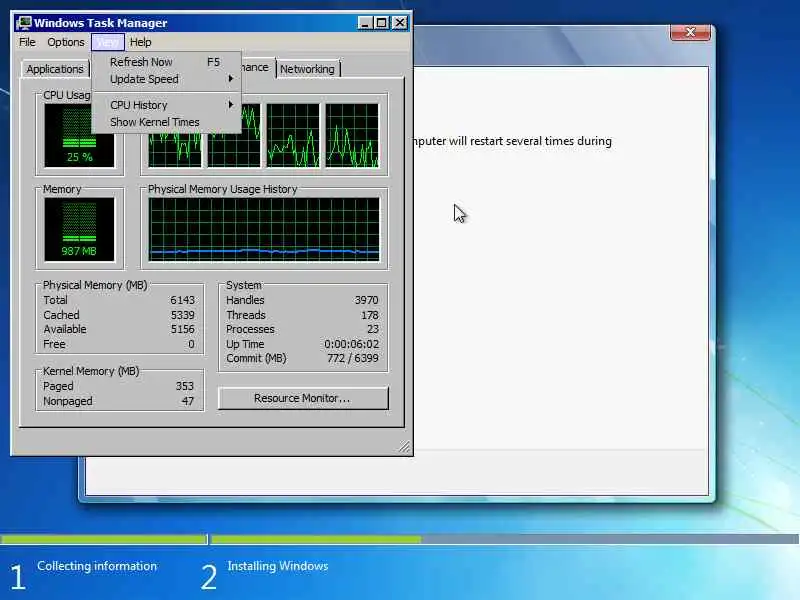This screenshot has height=600, width=800.
Task: Click the Commit value 772 / 6399
Action: click(x=353, y=358)
